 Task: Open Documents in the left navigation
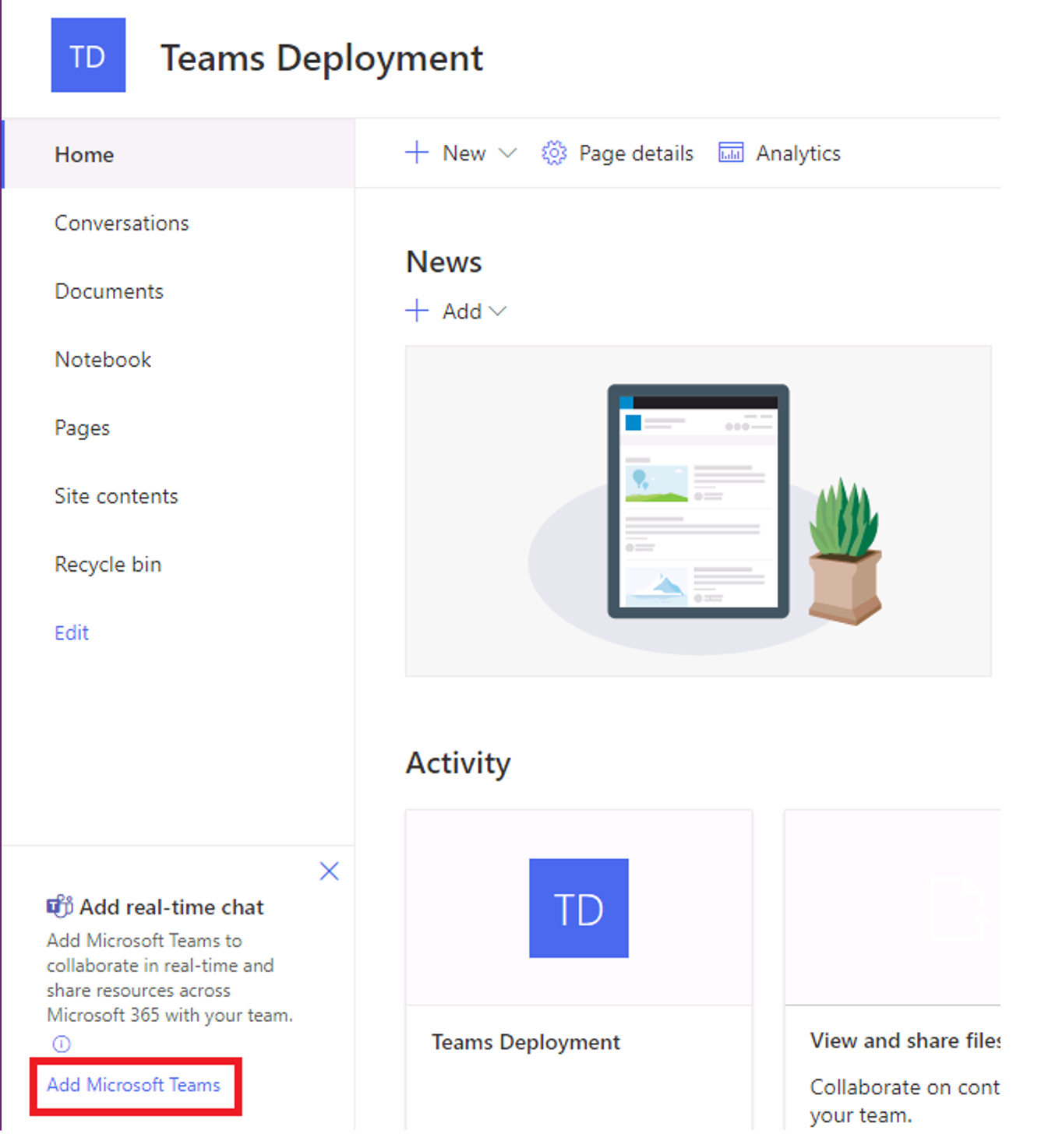pos(109,291)
